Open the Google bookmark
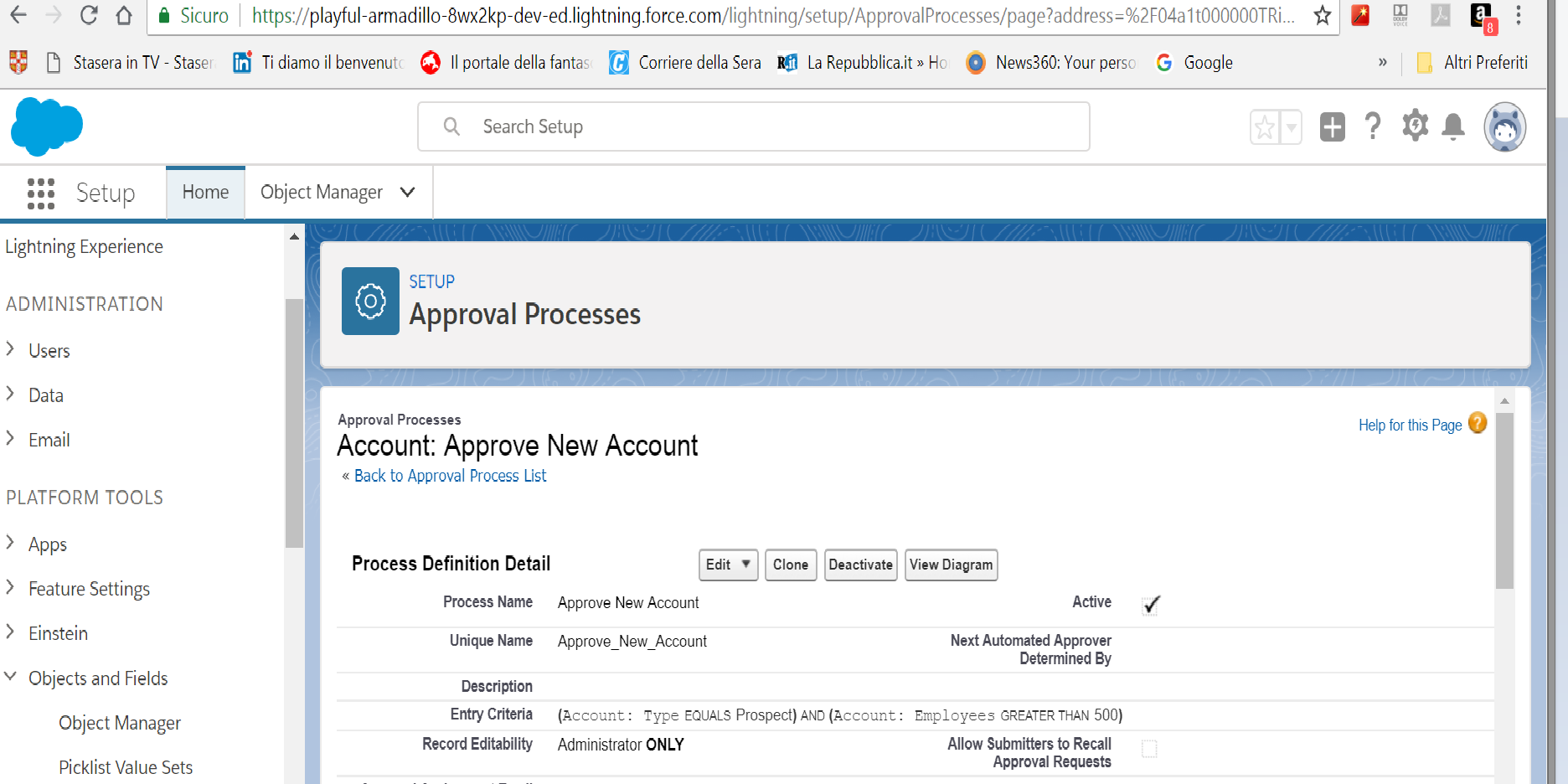The width and height of the screenshot is (1568, 784). click(x=1194, y=63)
